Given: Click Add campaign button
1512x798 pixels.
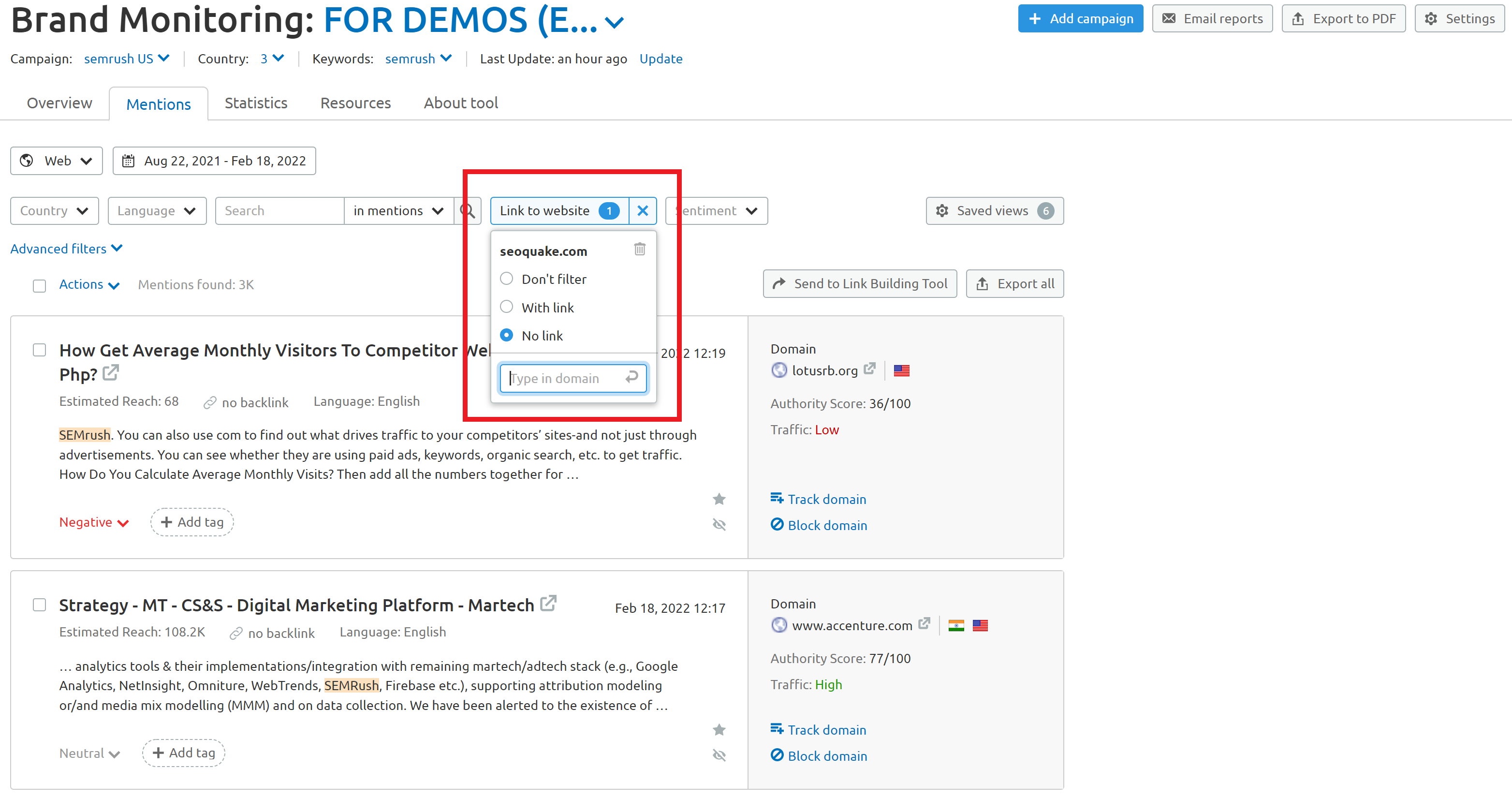Looking at the screenshot, I should [1081, 18].
